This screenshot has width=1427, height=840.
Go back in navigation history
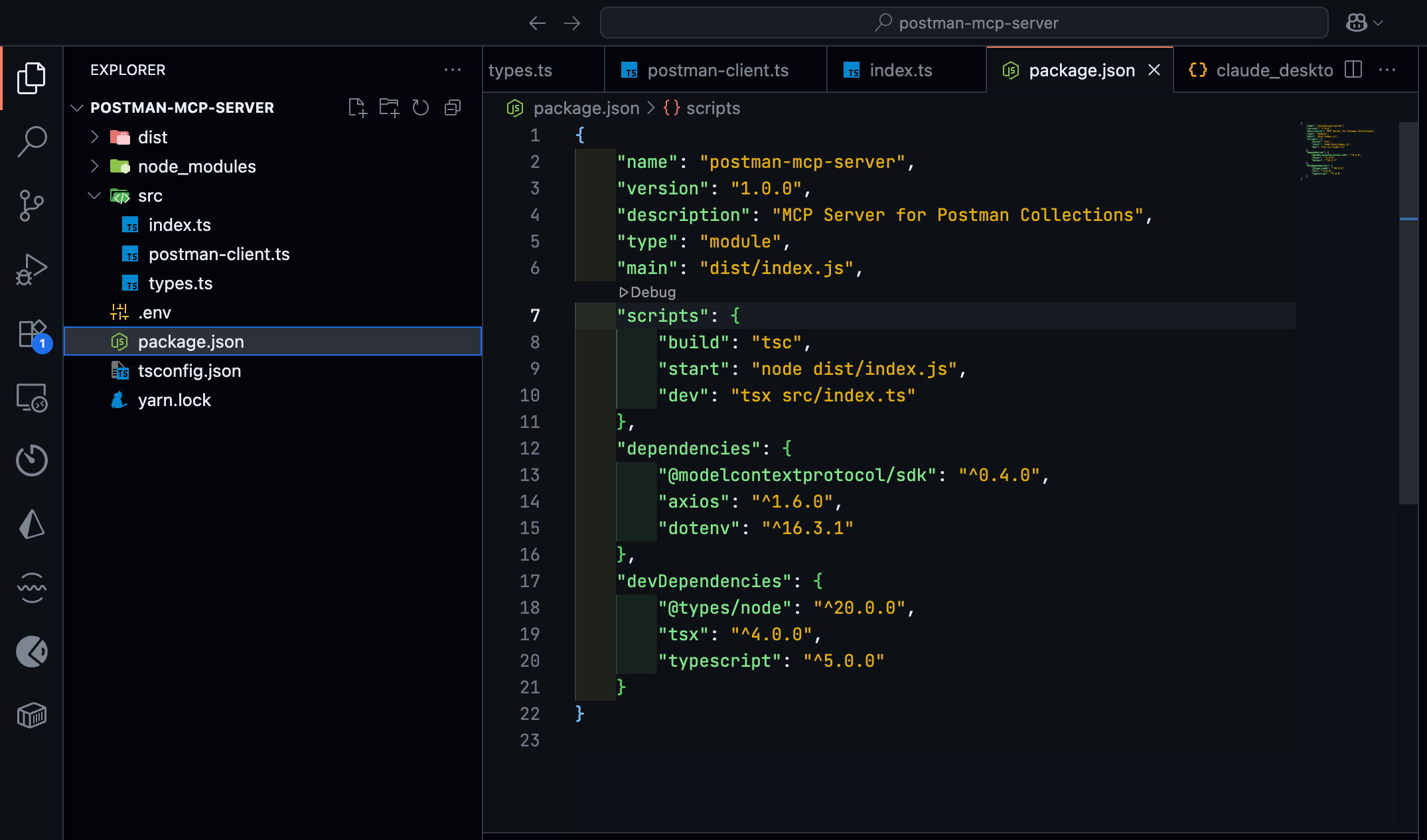pos(537,23)
